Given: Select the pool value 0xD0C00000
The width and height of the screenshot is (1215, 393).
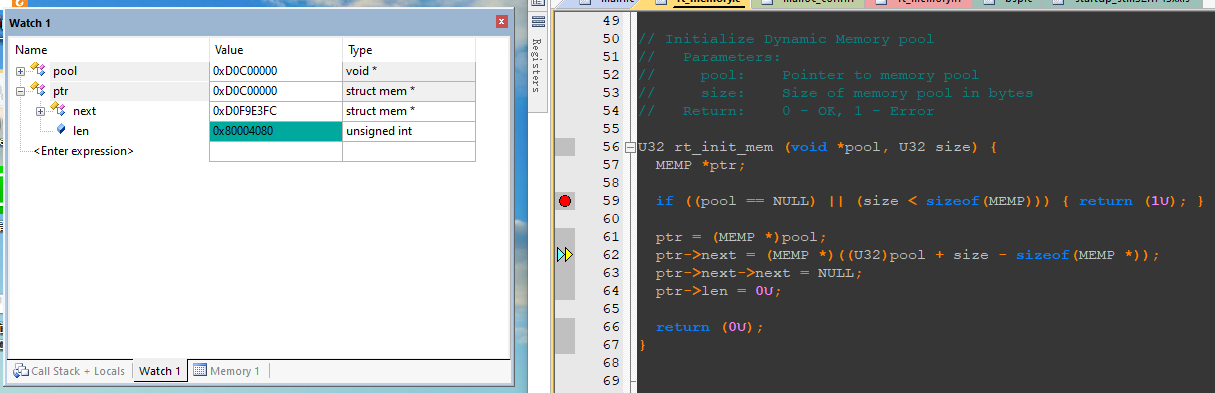Looking at the screenshot, I should [x=276, y=71].
